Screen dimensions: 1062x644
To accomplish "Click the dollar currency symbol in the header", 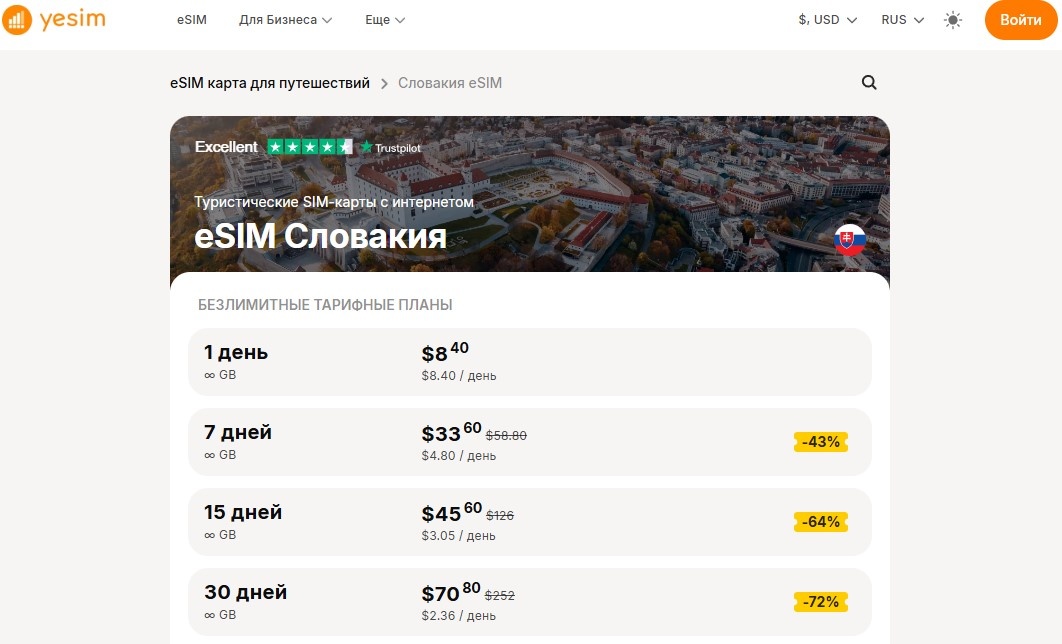I will coord(803,19).
